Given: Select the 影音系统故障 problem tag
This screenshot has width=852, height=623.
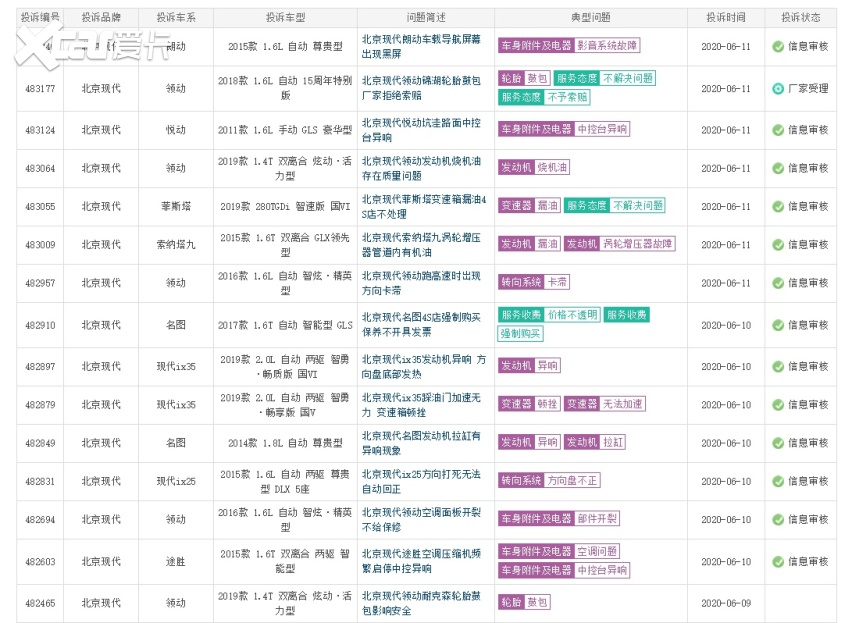Looking at the screenshot, I should click(x=607, y=46).
